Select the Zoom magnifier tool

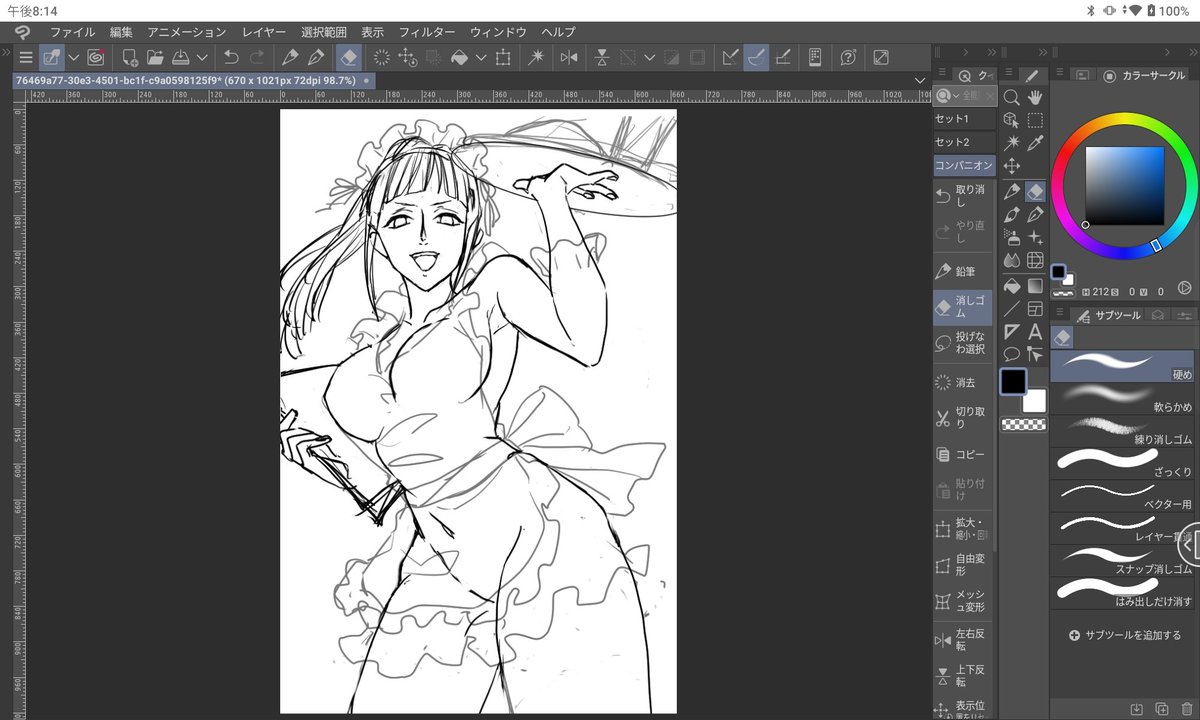(1011, 97)
